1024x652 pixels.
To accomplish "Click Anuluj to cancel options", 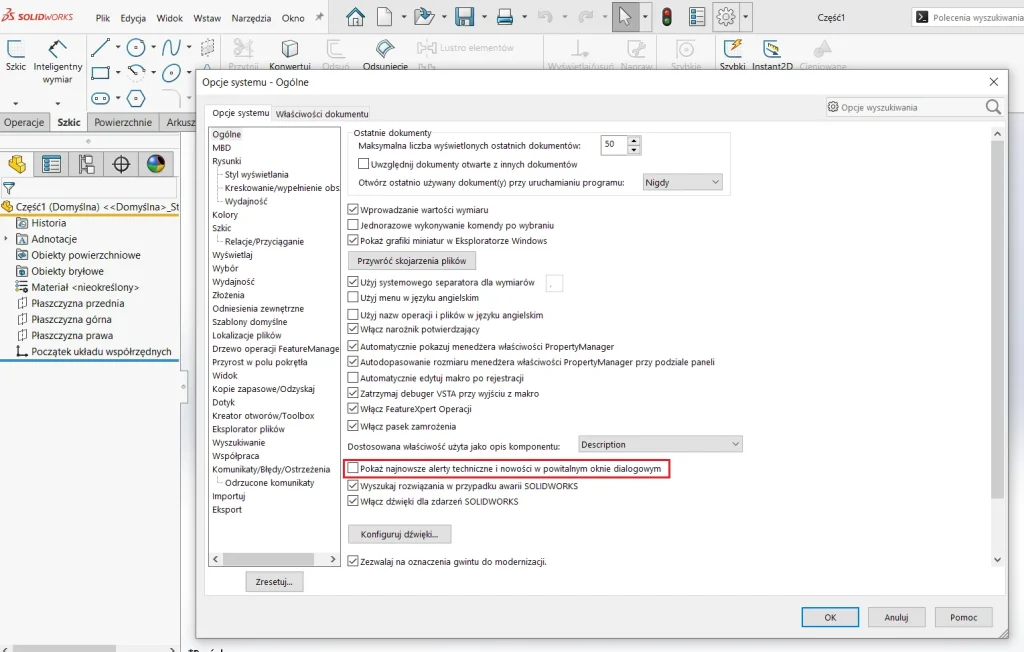I will [896, 617].
